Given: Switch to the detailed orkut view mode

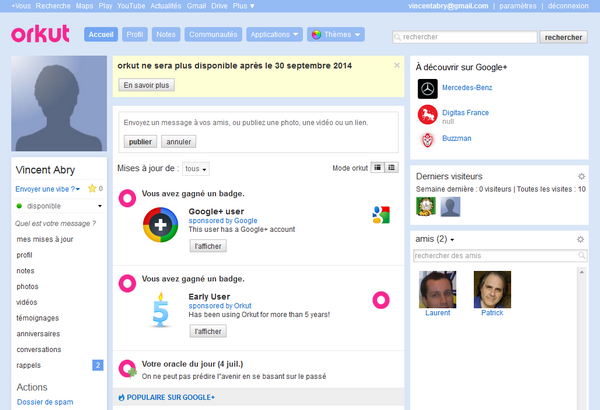Looking at the screenshot, I should 378,168.
